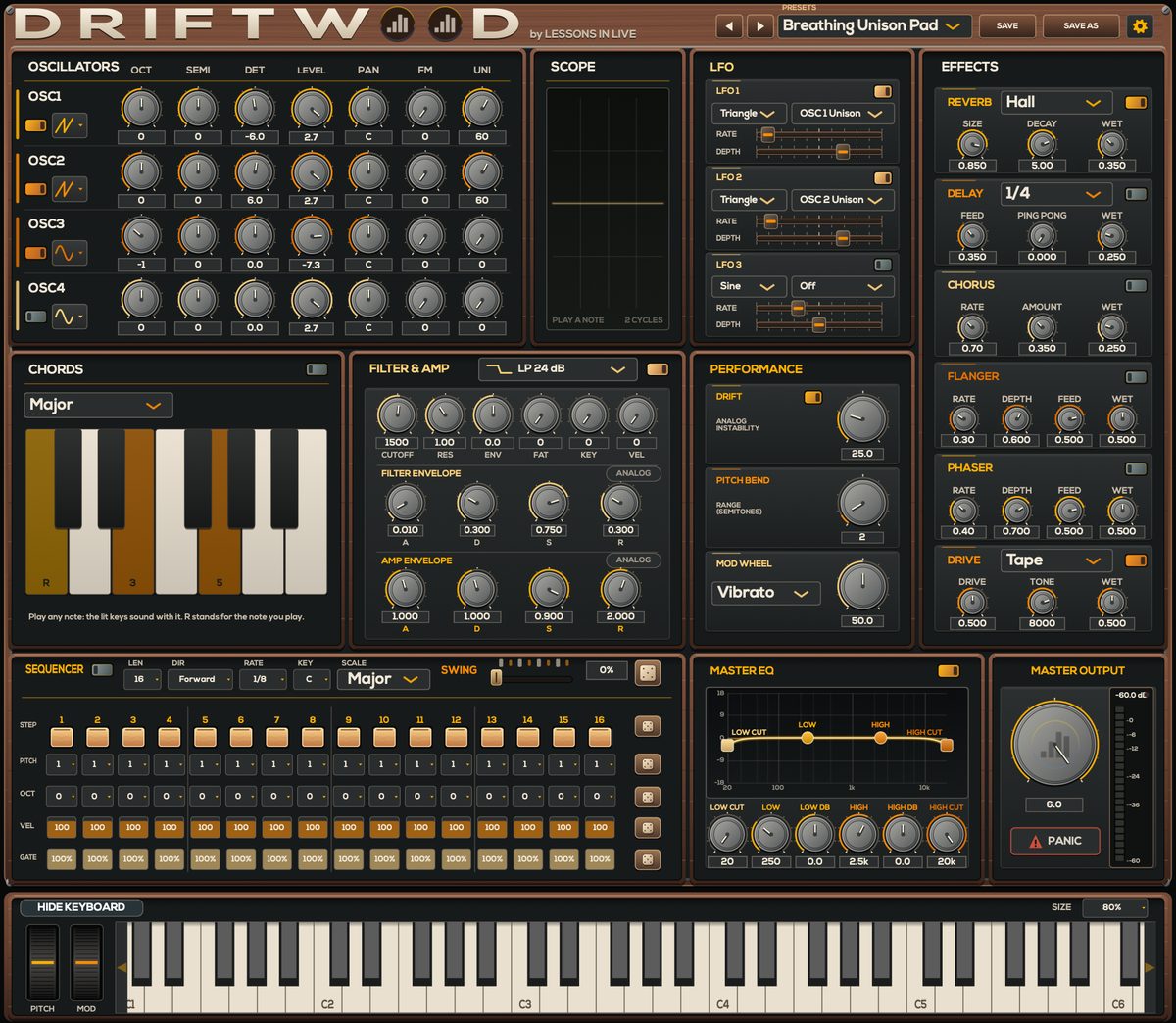The image size is (1176, 1023).
Task: Enable the Delay effect switch
Action: click(1136, 194)
